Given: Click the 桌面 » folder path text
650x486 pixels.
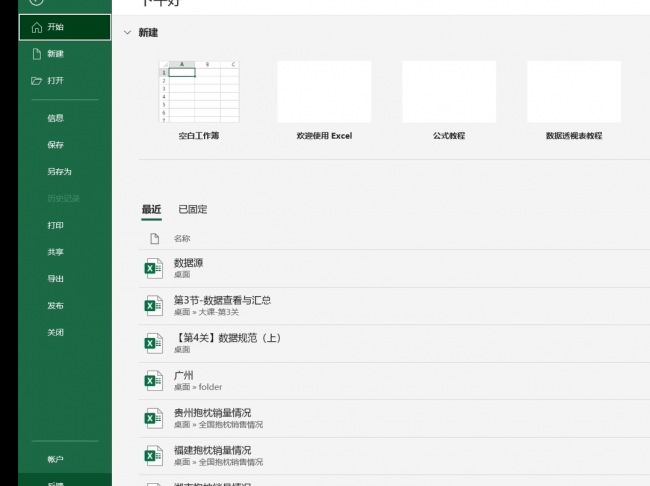Looking at the screenshot, I should tap(198, 387).
